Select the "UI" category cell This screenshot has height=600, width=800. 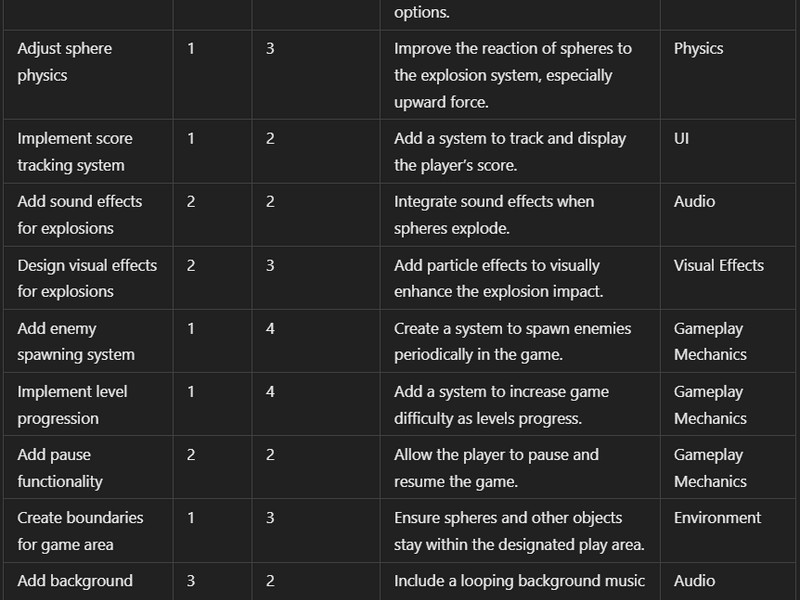pos(681,139)
